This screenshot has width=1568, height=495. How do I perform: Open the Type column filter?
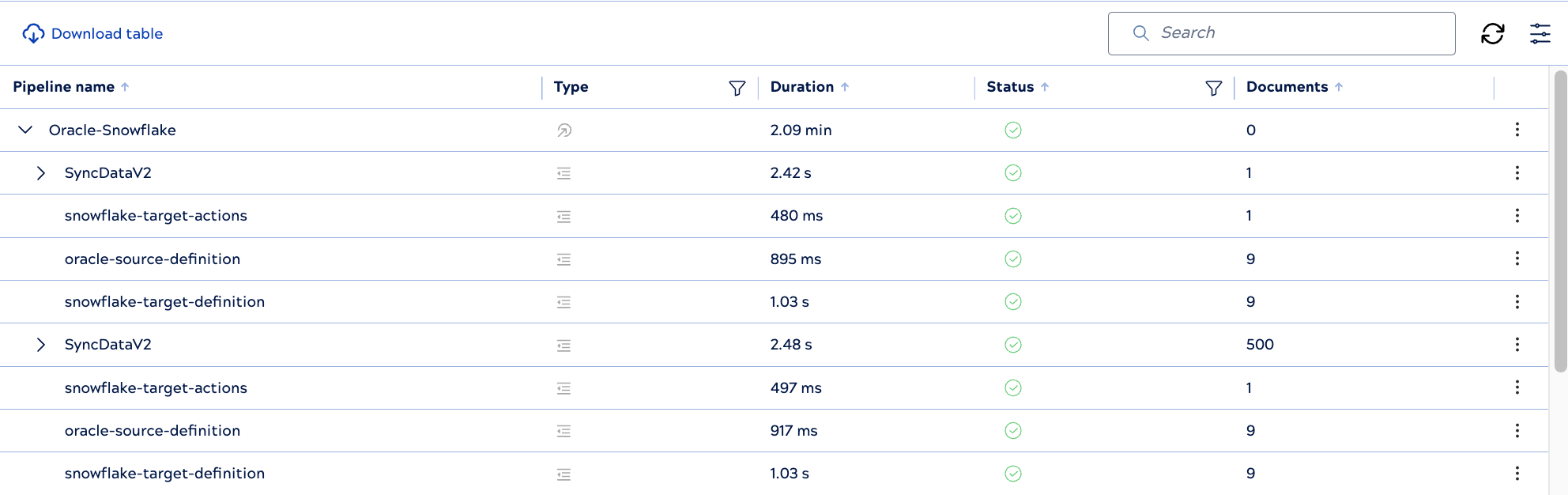click(737, 88)
